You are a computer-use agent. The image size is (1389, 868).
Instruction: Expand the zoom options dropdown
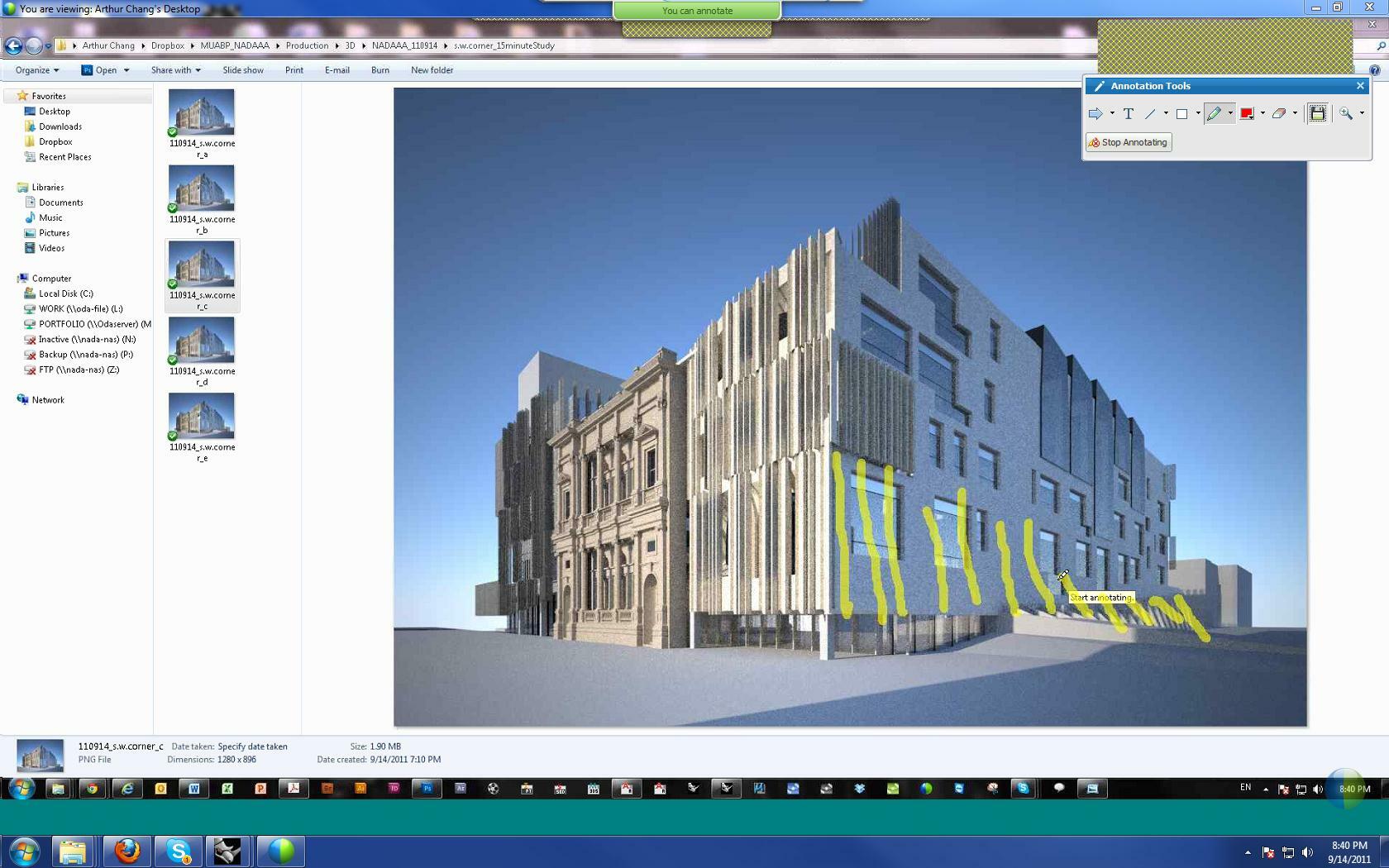pyautogui.click(x=1362, y=114)
